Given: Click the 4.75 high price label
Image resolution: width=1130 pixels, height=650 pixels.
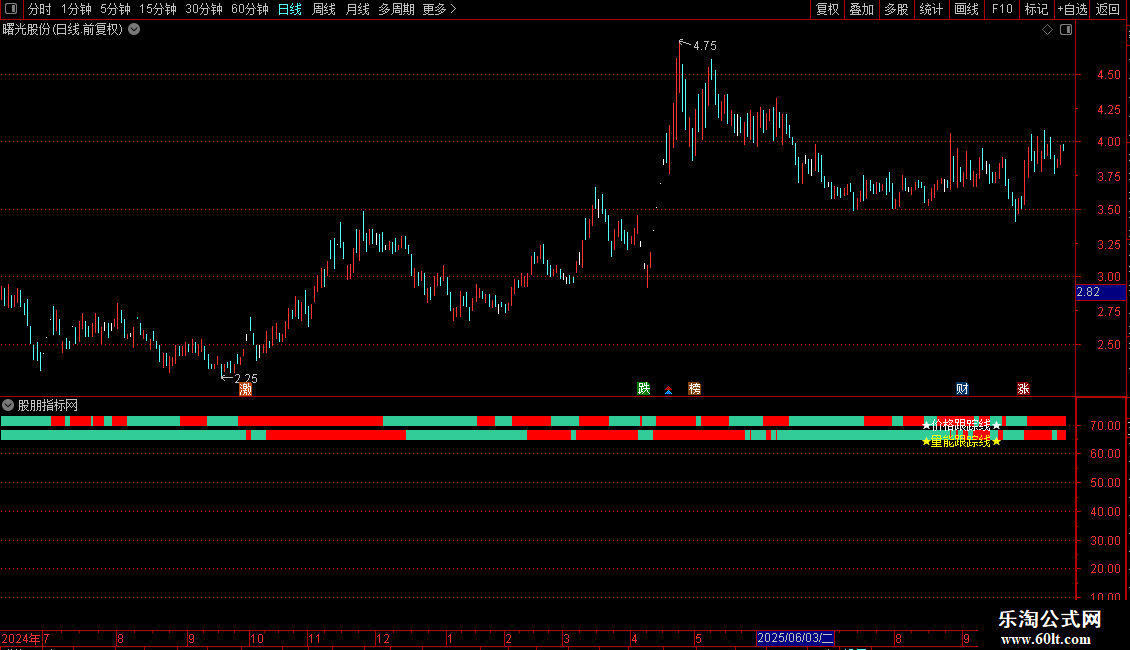Looking at the screenshot, I should pyautogui.click(x=704, y=45).
